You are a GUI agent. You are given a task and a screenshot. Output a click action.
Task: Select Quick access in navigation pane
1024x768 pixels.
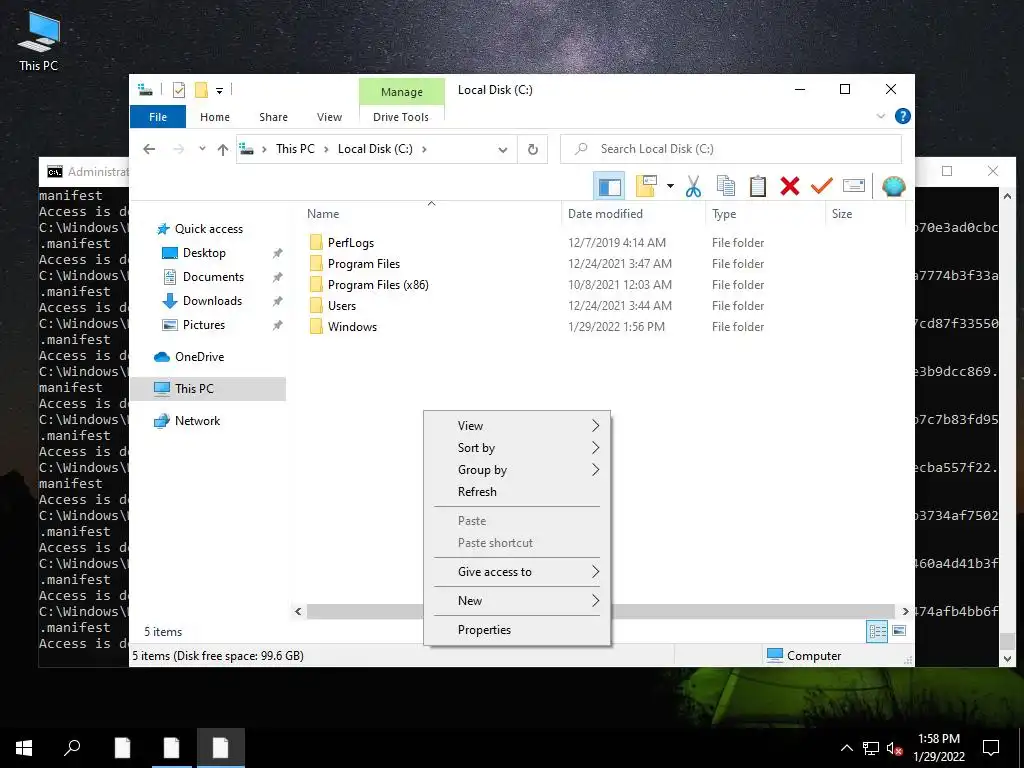point(208,229)
